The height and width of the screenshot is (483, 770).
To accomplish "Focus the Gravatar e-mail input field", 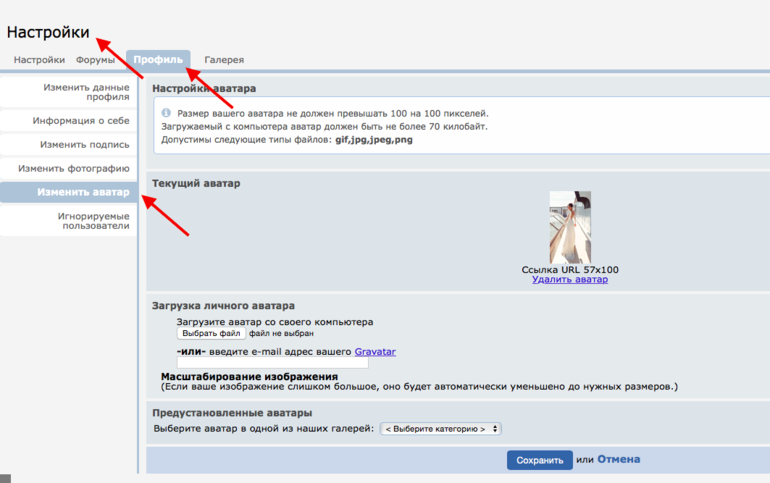I will click(x=272, y=364).
